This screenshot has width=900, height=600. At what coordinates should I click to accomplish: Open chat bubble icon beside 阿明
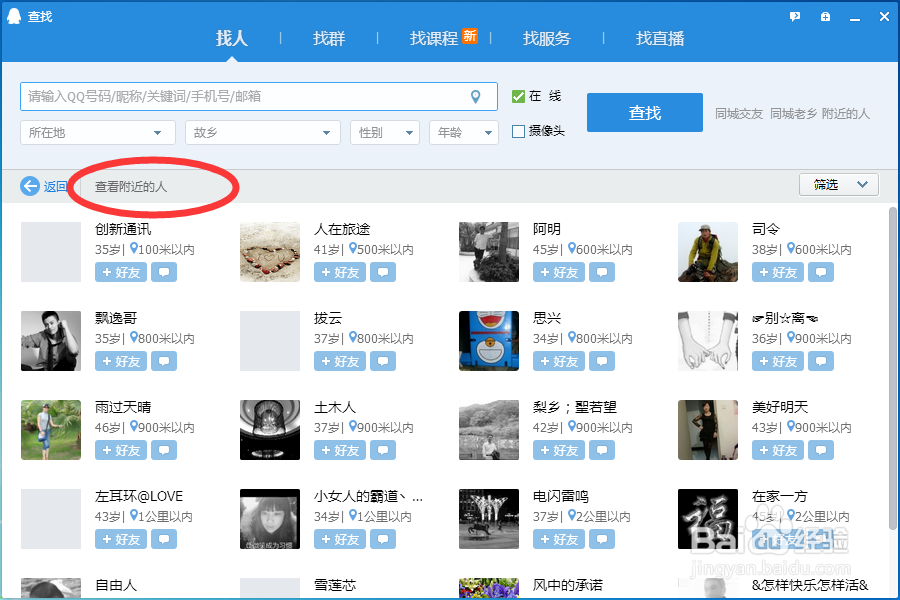click(602, 271)
